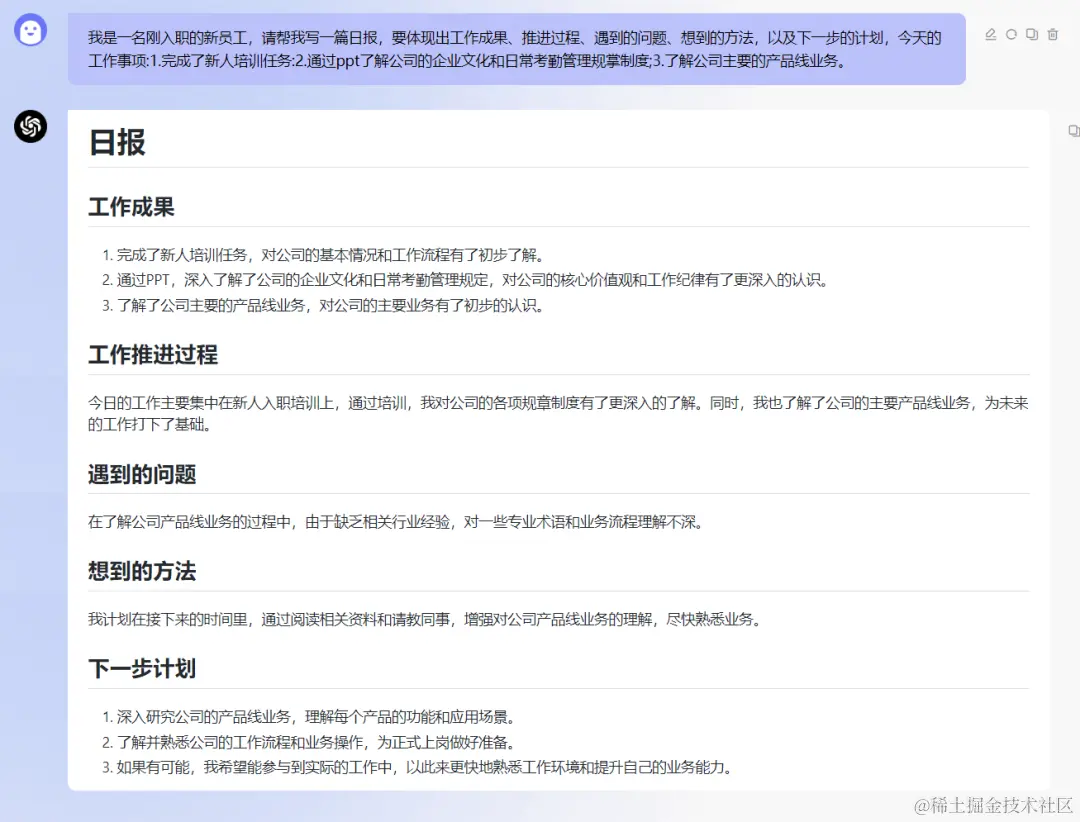The image size is (1080, 822).
Task: Click the 工作成果 section heading
Action: (132, 207)
